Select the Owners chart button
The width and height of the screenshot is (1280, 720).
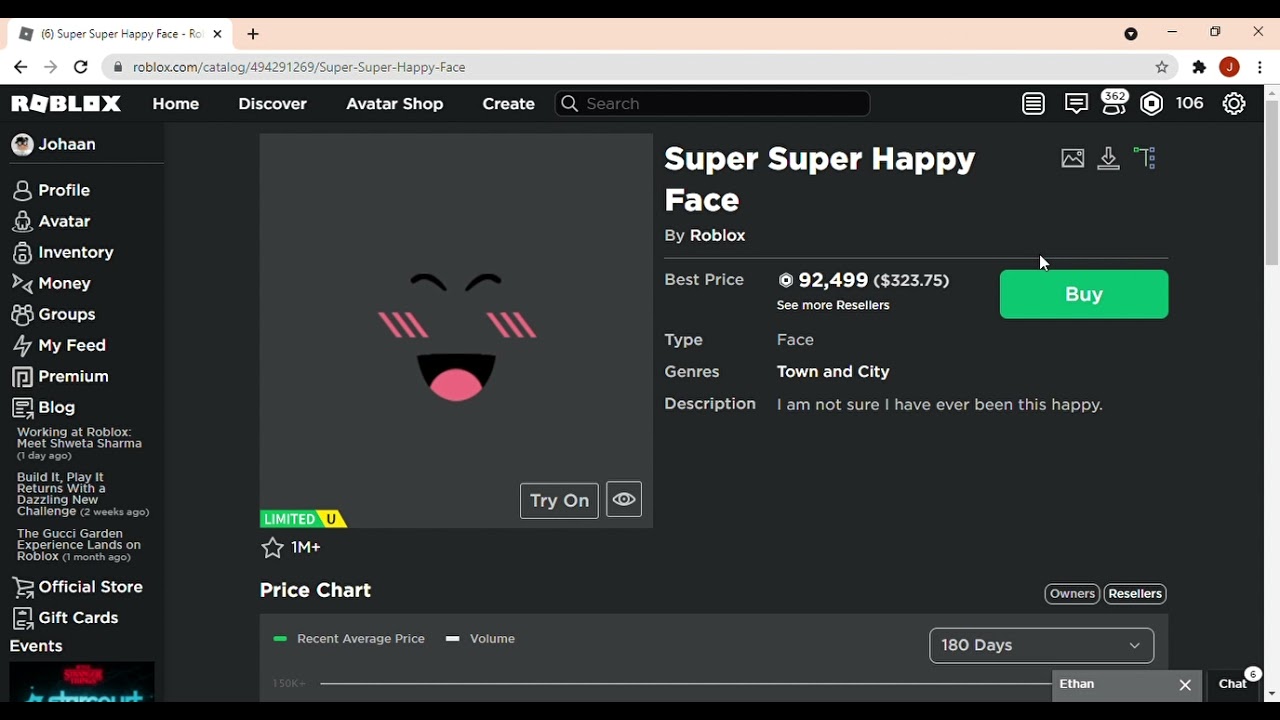[x=1072, y=594]
